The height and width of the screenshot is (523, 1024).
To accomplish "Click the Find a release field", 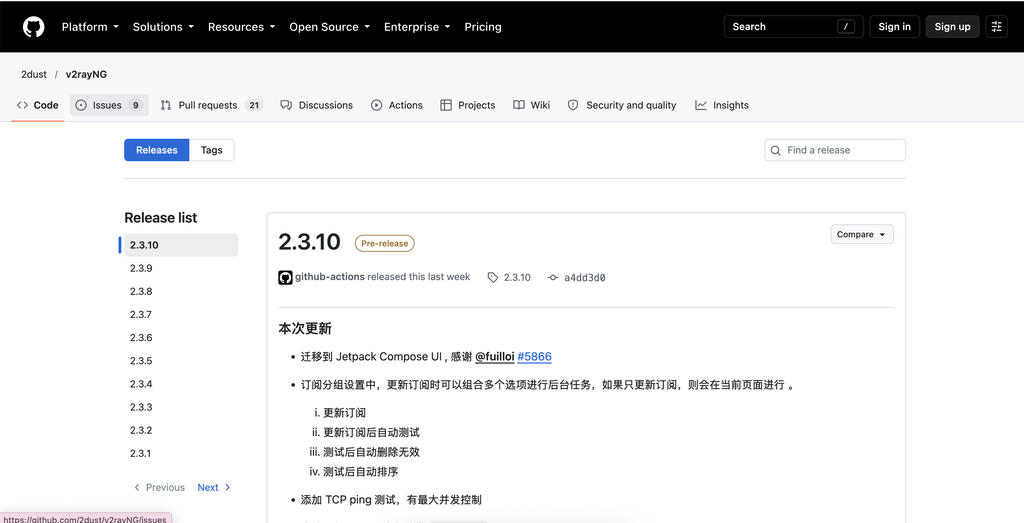I will point(835,150).
